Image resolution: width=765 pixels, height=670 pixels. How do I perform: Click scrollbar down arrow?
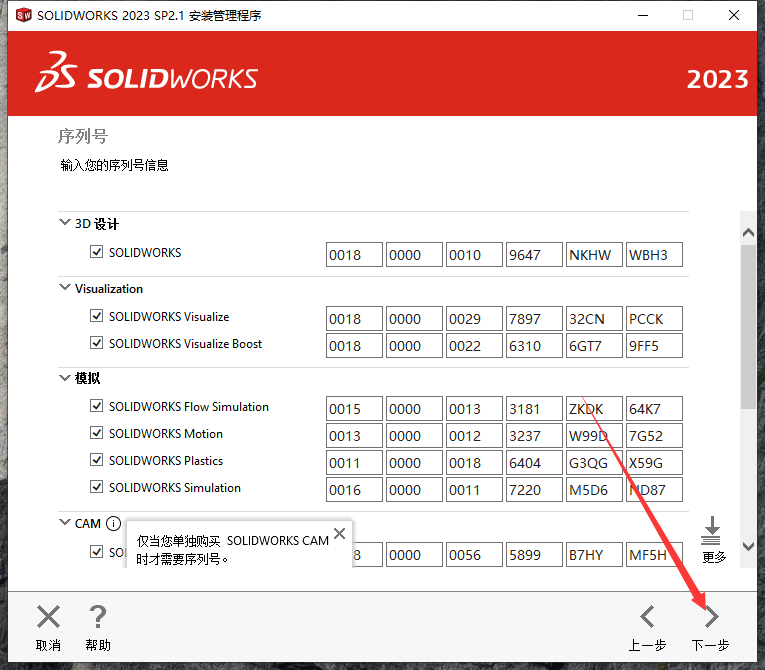748,547
